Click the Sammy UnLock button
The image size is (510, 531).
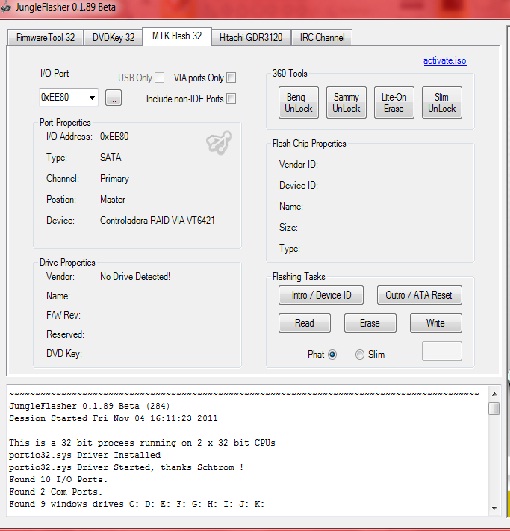346,103
